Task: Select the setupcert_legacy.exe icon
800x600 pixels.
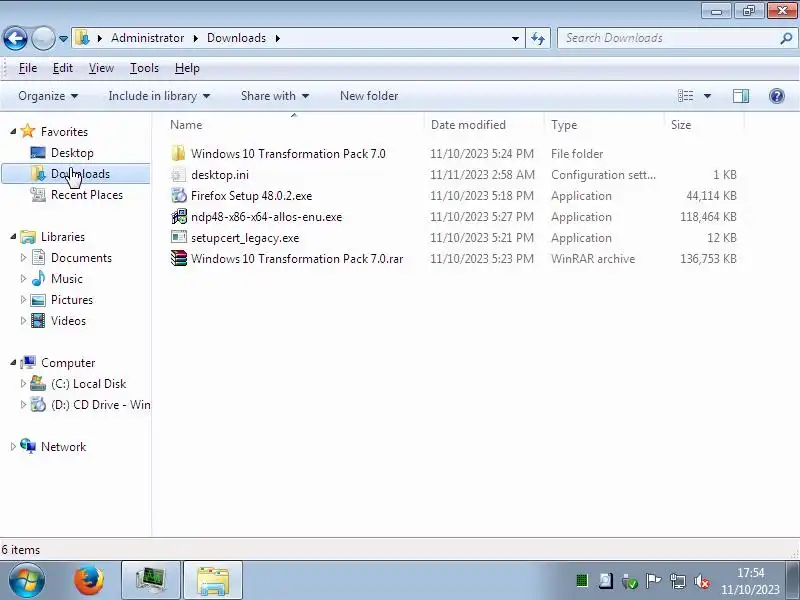Action: pyautogui.click(x=179, y=237)
